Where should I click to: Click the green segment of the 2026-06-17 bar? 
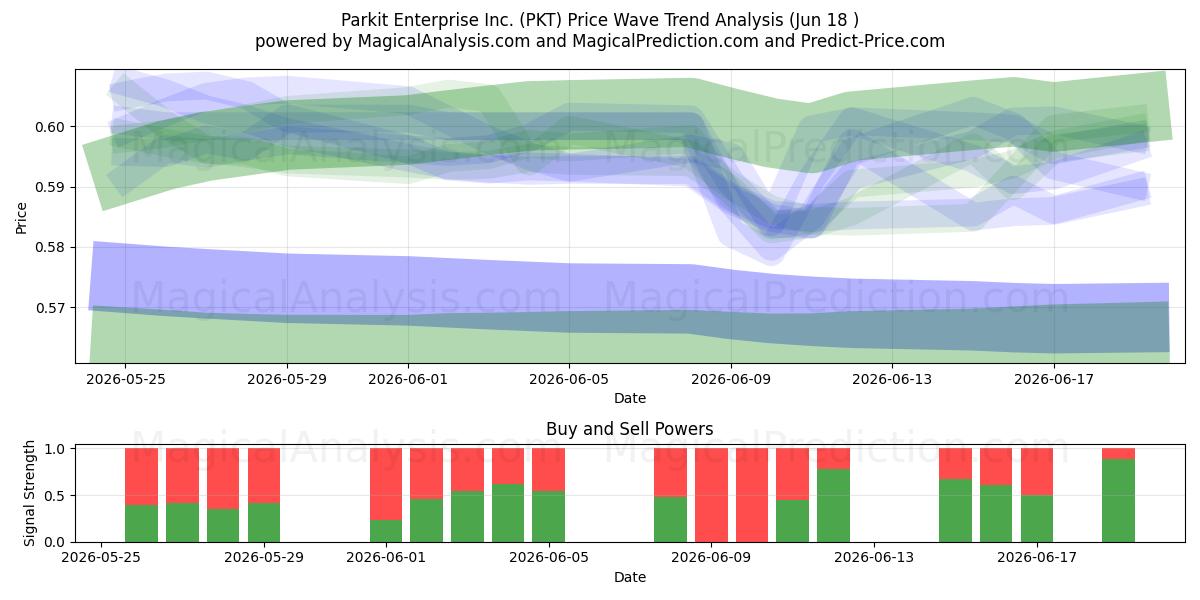click(x=1037, y=518)
